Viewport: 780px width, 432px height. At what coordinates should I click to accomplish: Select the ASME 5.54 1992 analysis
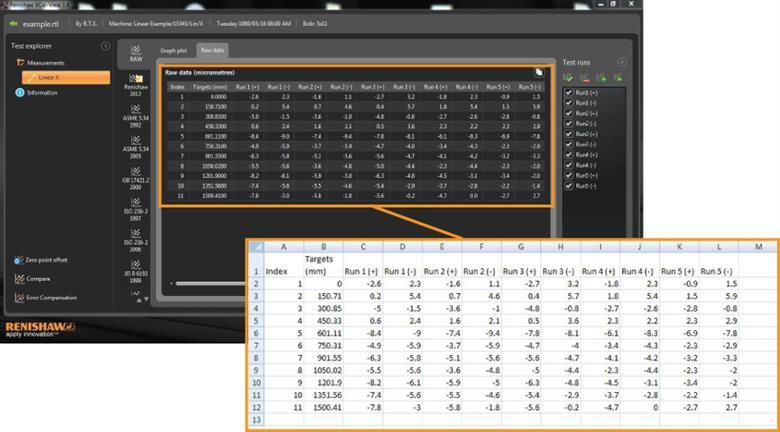[x=136, y=116]
